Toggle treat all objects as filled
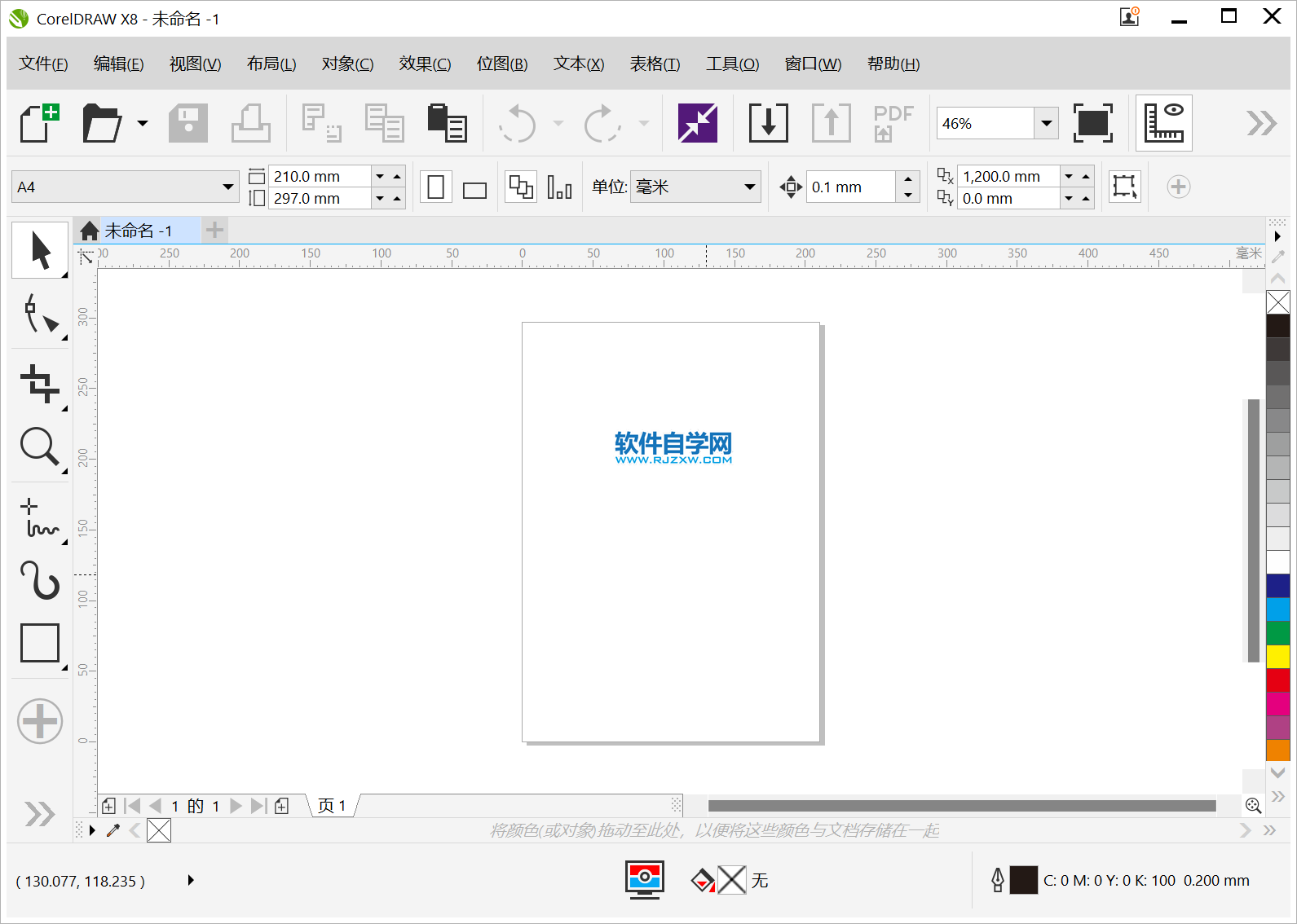The image size is (1297, 924). [1125, 187]
